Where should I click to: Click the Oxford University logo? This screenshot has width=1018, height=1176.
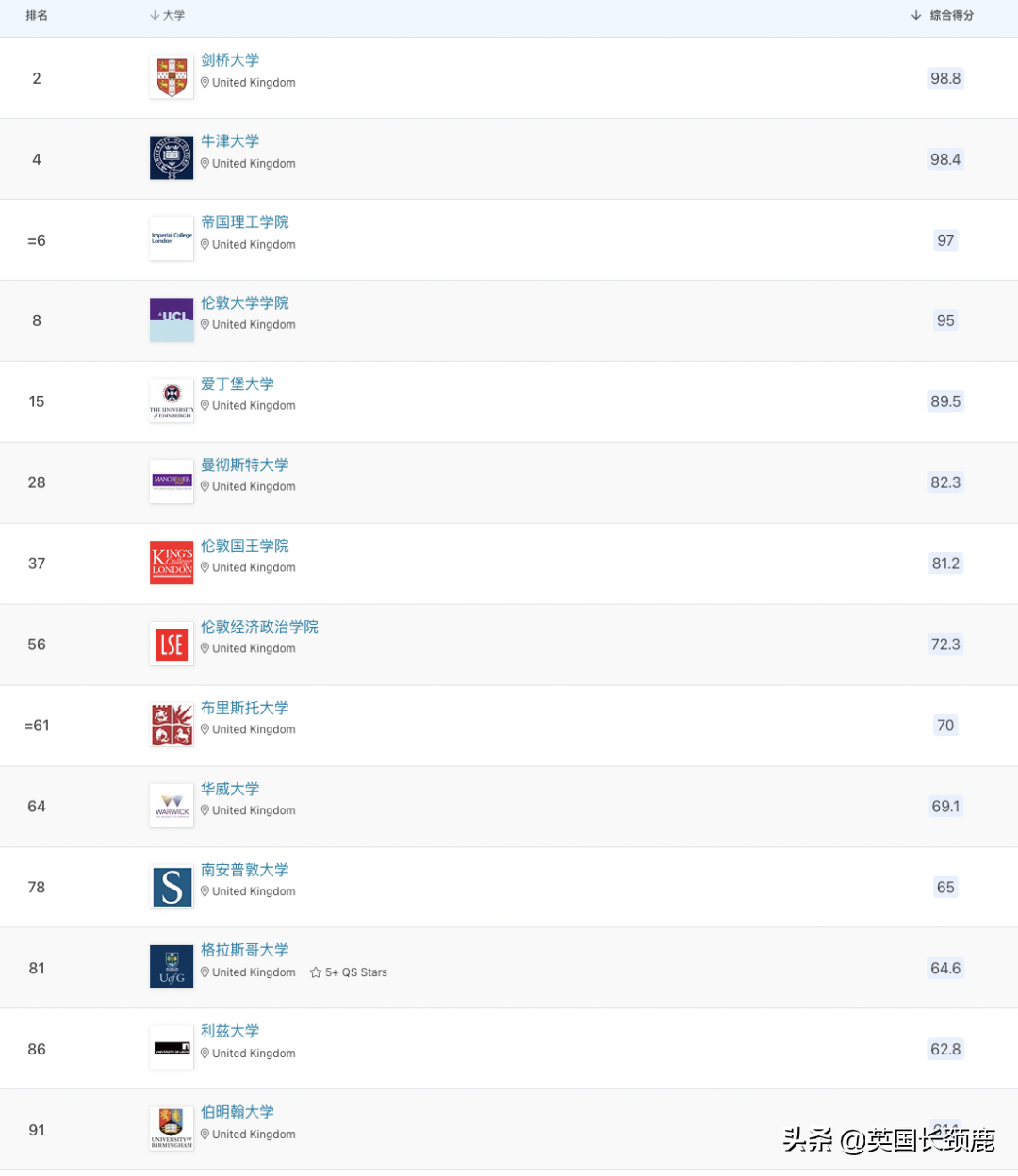pyautogui.click(x=172, y=158)
